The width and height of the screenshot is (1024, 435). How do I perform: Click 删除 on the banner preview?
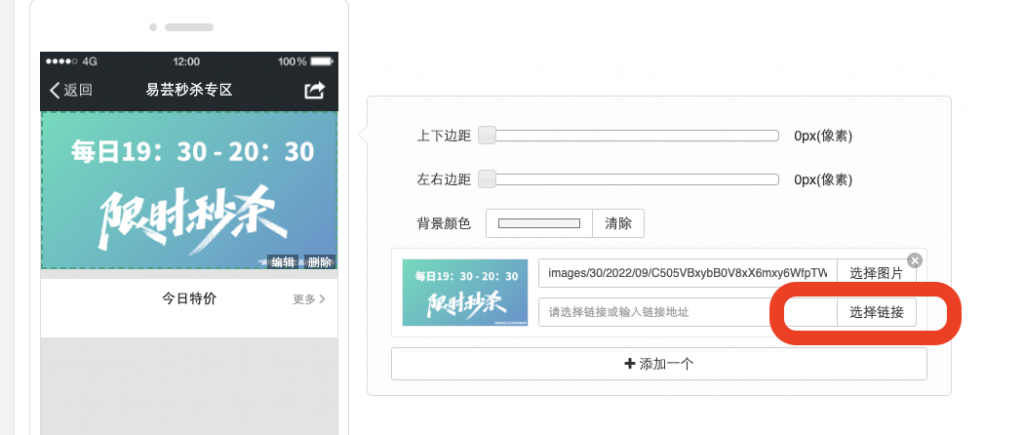pyautogui.click(x=320, y=262)
